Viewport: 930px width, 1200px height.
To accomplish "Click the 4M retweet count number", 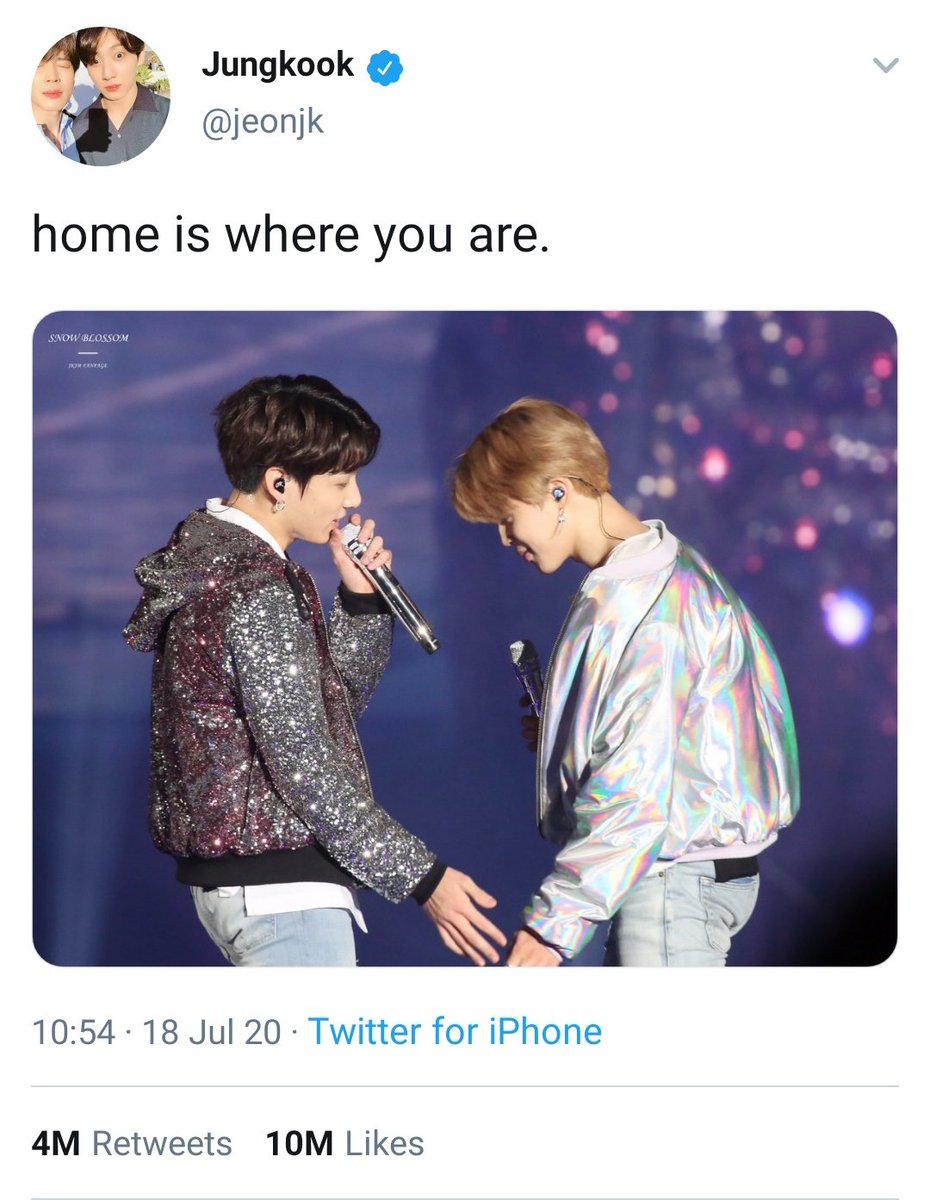I will point(55,1143).
